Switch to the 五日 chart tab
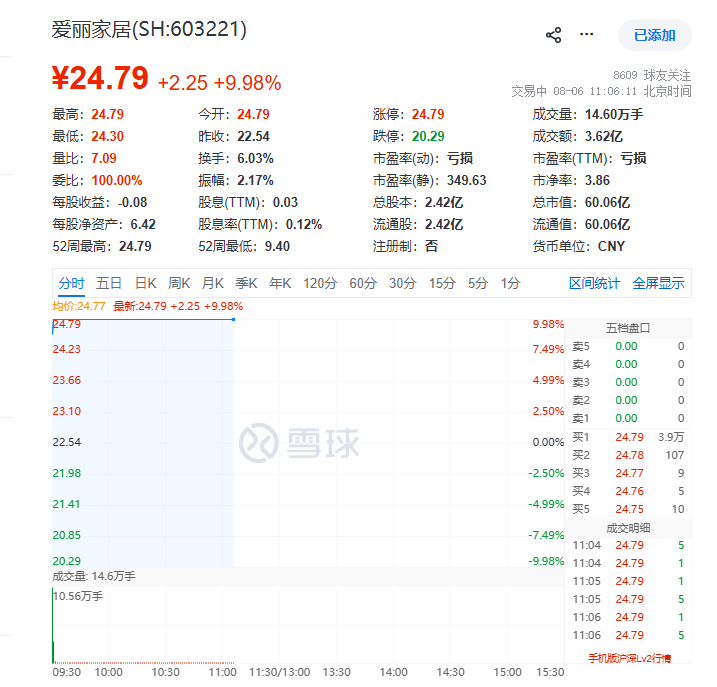 coord(109,284)
